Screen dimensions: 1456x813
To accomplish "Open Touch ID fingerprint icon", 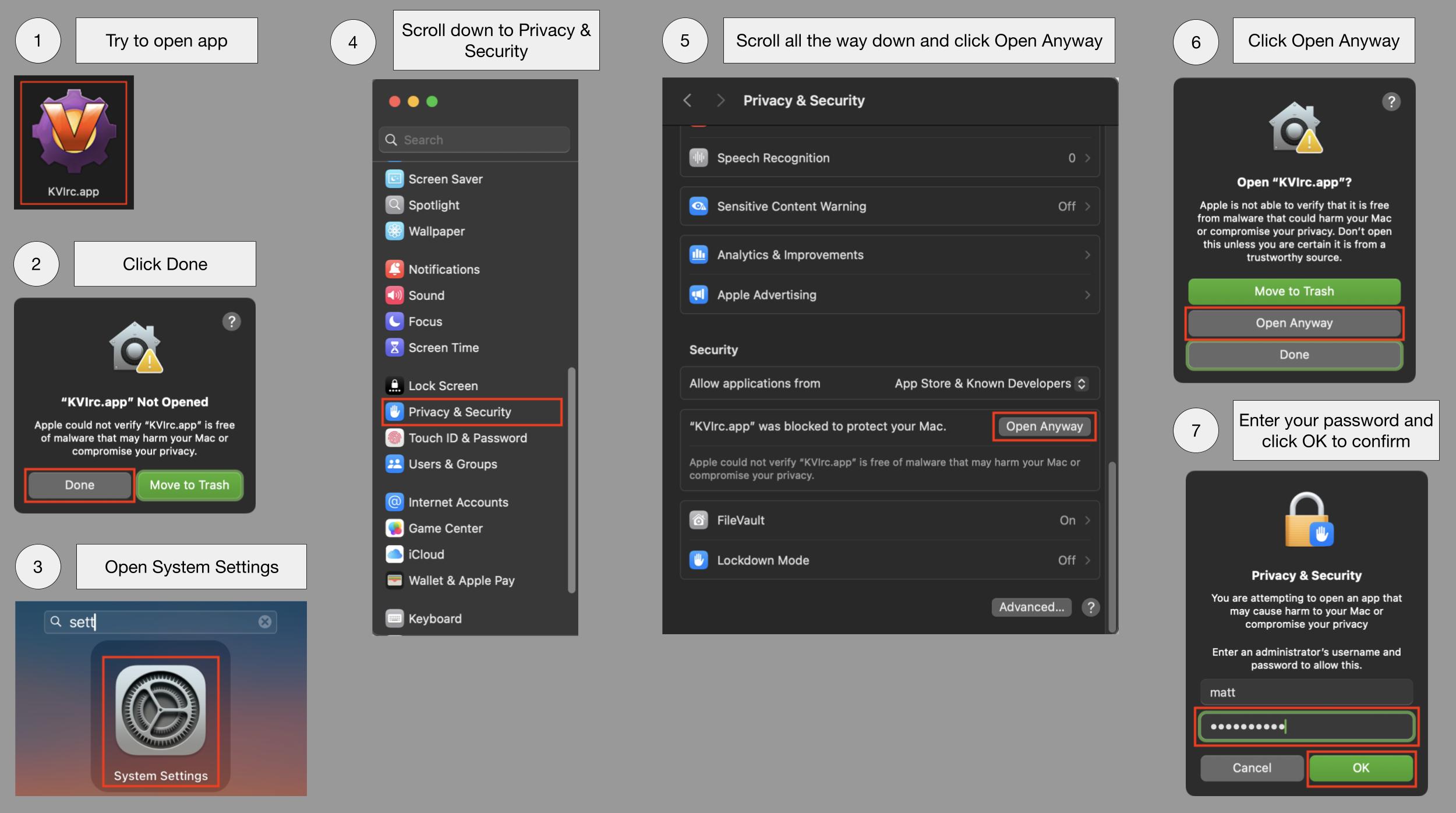I will tap(394, 438).
